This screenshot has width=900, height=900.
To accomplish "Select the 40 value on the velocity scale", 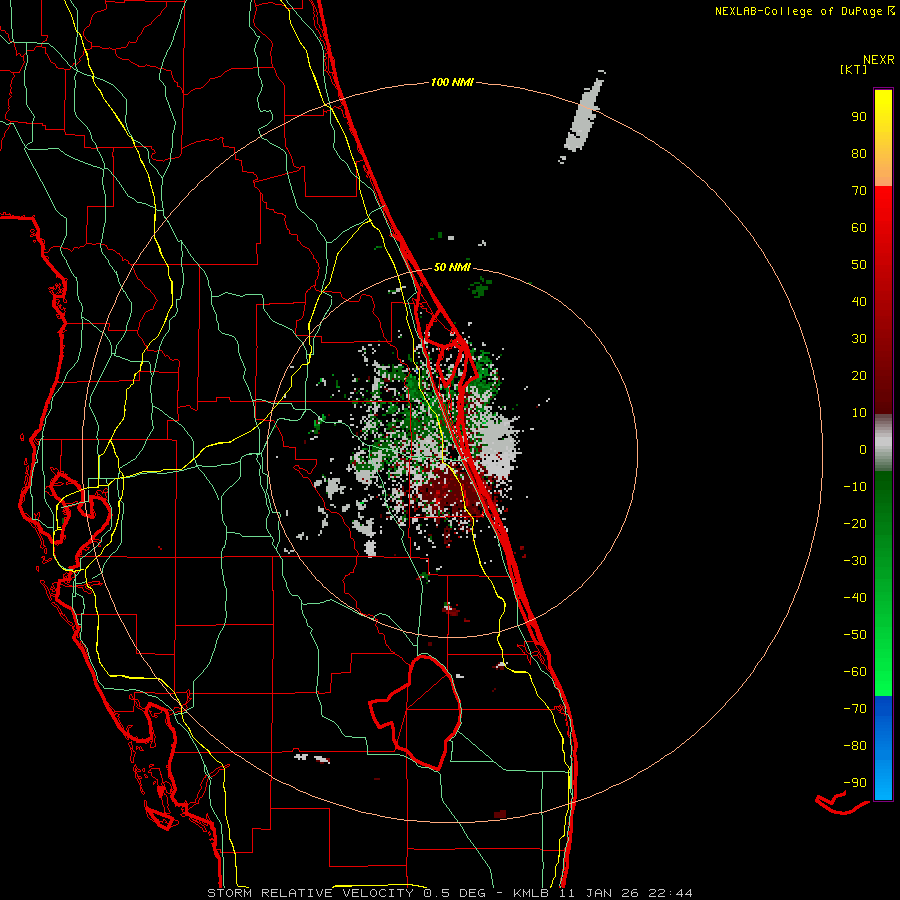I will 859,301.
